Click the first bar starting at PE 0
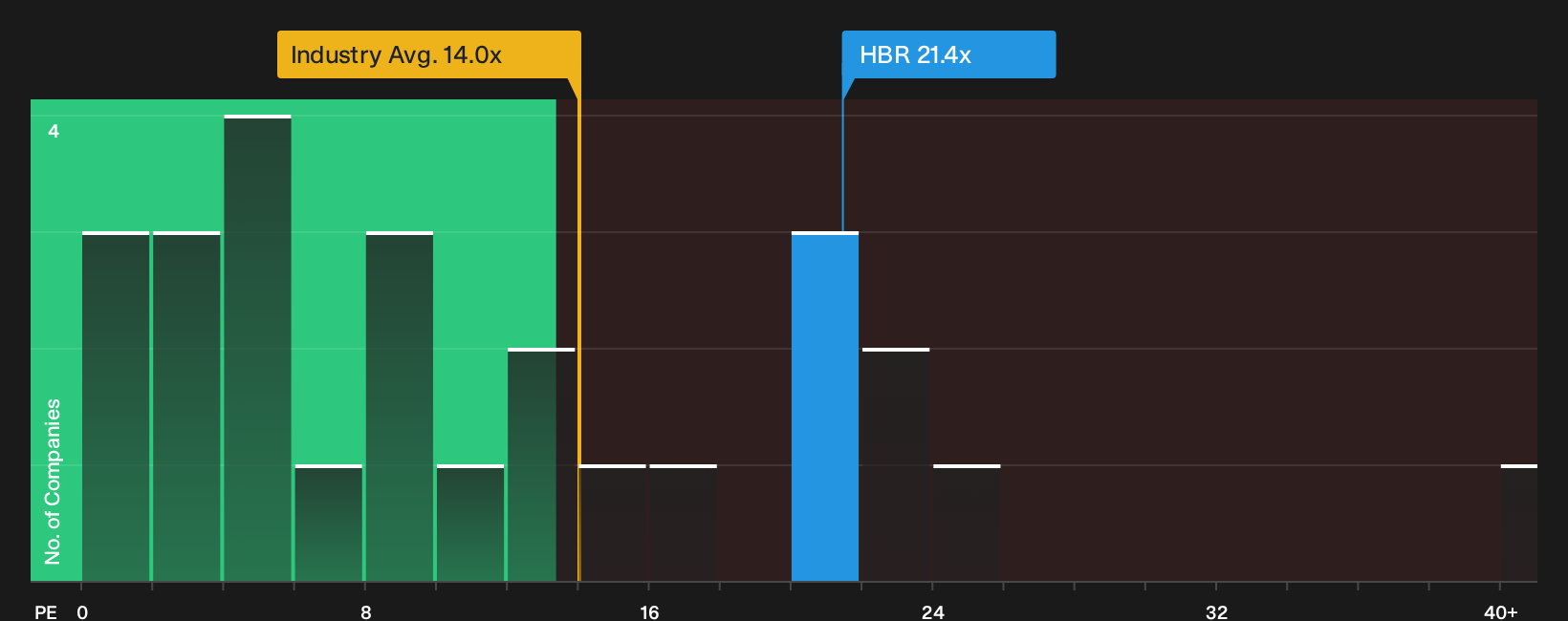The height and width of the screenshot is (621, 1568). coord(116,406)
